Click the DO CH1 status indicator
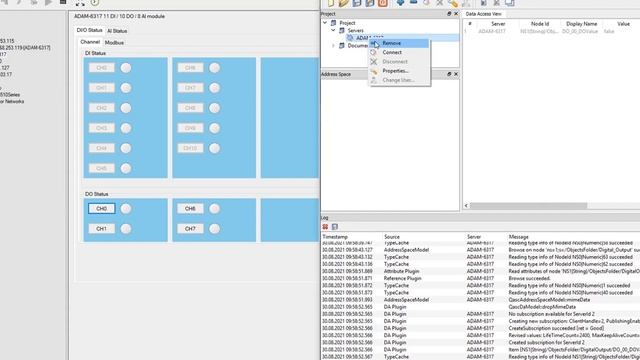640x360 pixels. [x=126, y=229]
